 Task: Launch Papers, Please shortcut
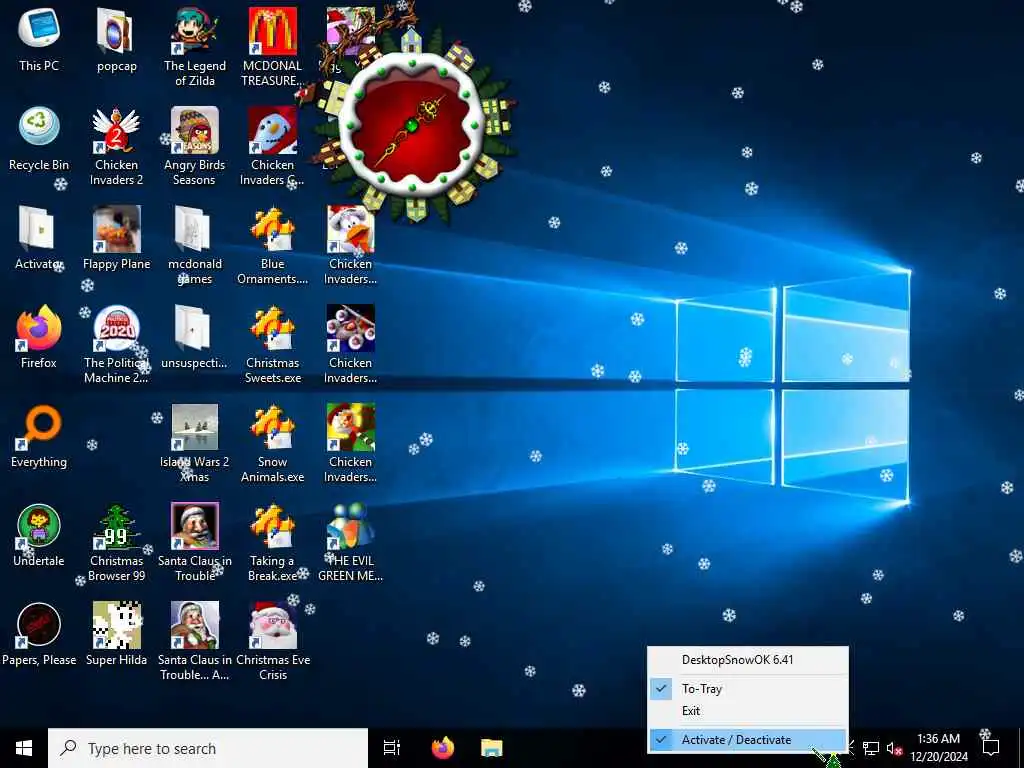tap(39, 633)
